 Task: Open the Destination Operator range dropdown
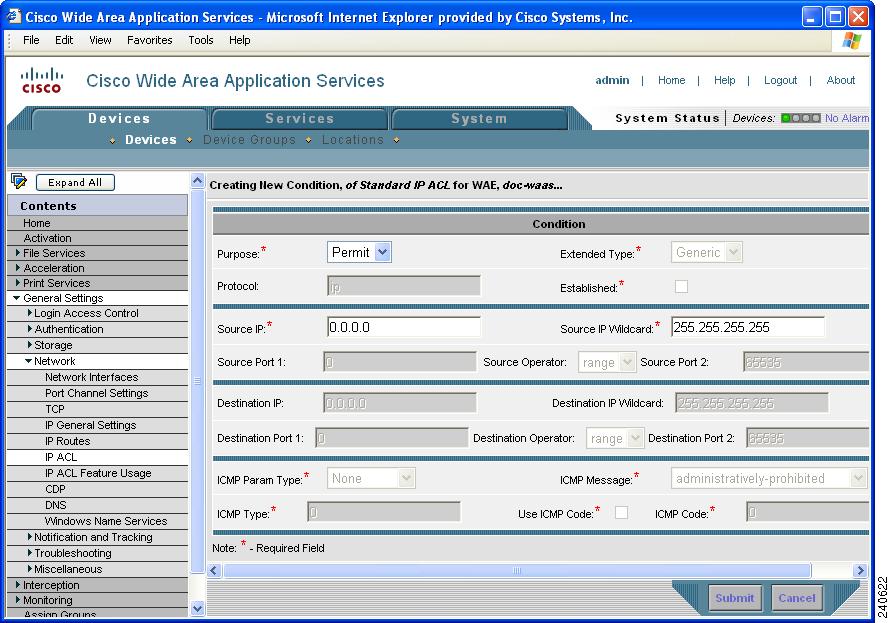[x=615, y=438]
